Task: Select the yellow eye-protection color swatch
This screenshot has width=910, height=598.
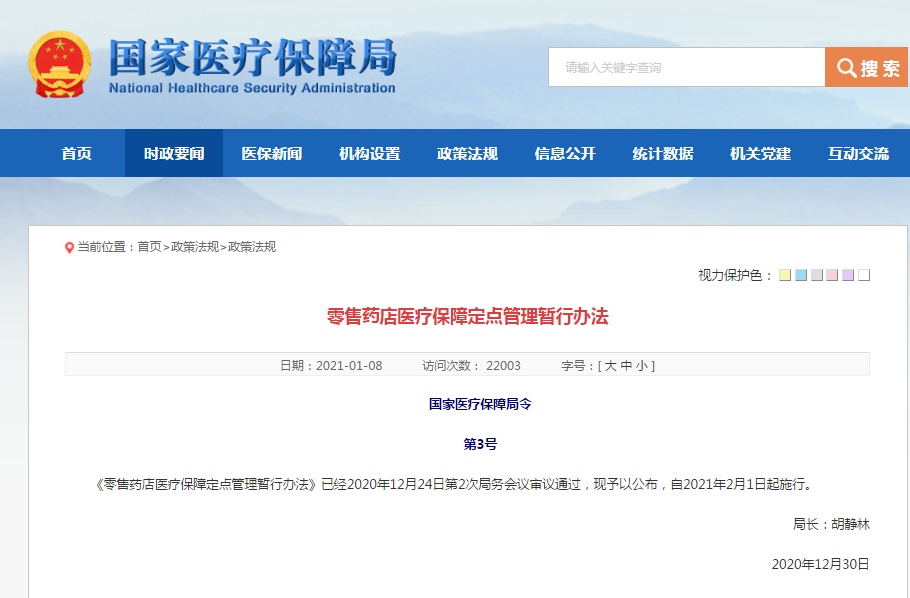Action: [785, 275]
